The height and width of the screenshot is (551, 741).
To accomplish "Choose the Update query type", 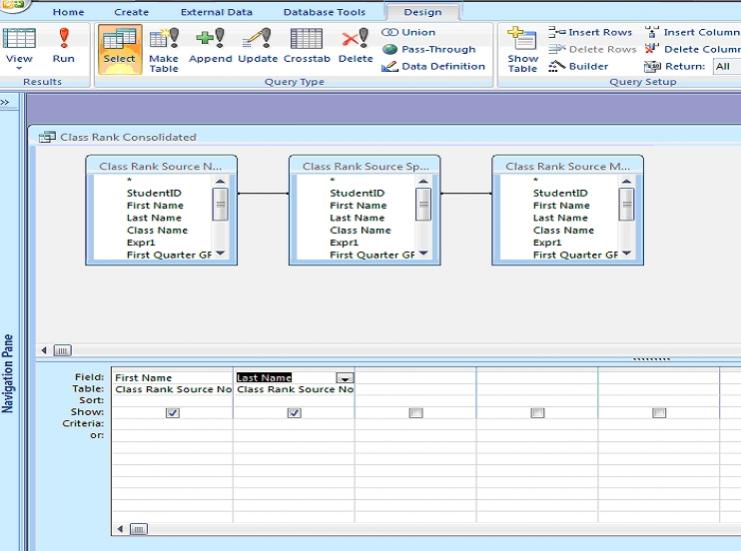I will click(x=258, y=45).
